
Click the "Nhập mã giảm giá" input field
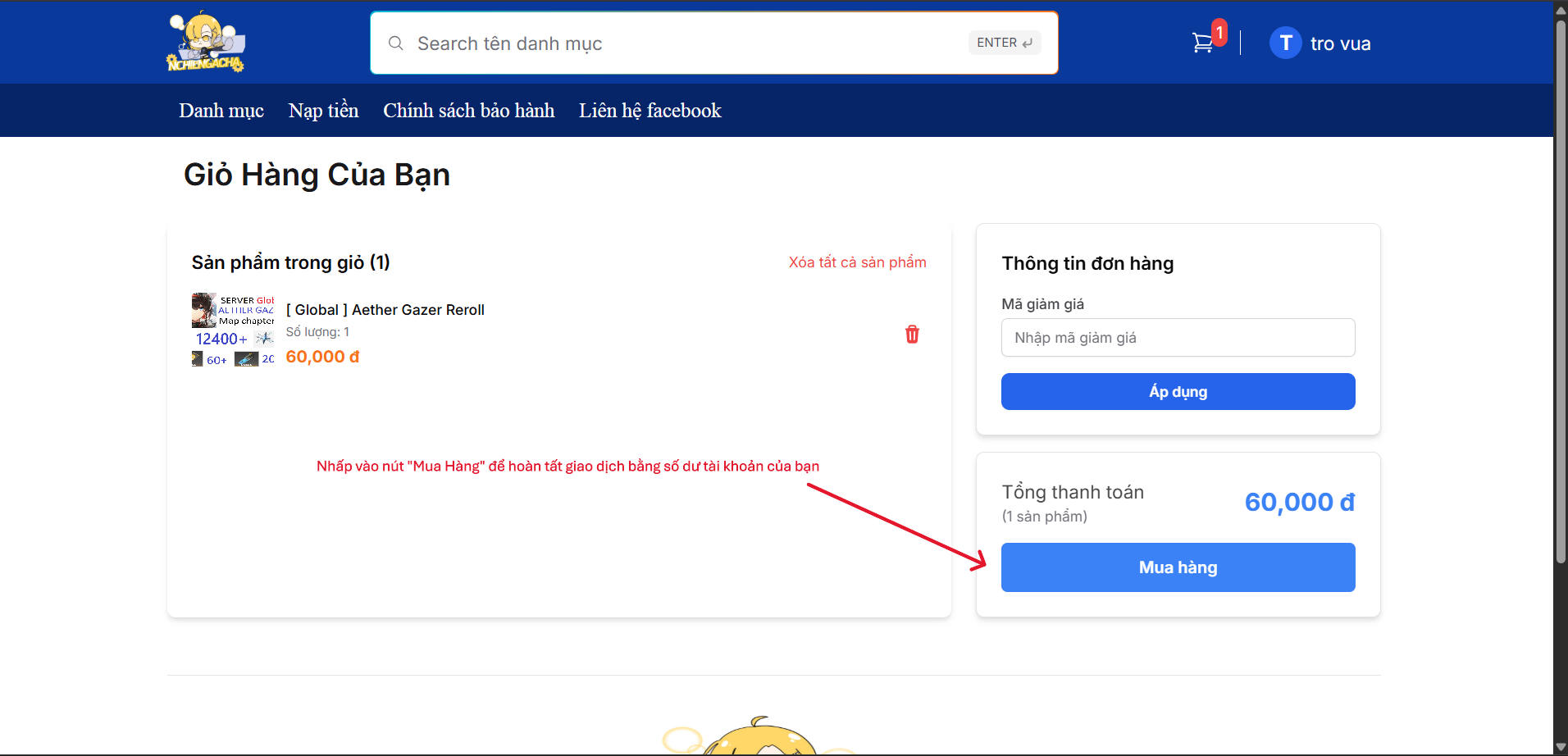[1178, 337]
